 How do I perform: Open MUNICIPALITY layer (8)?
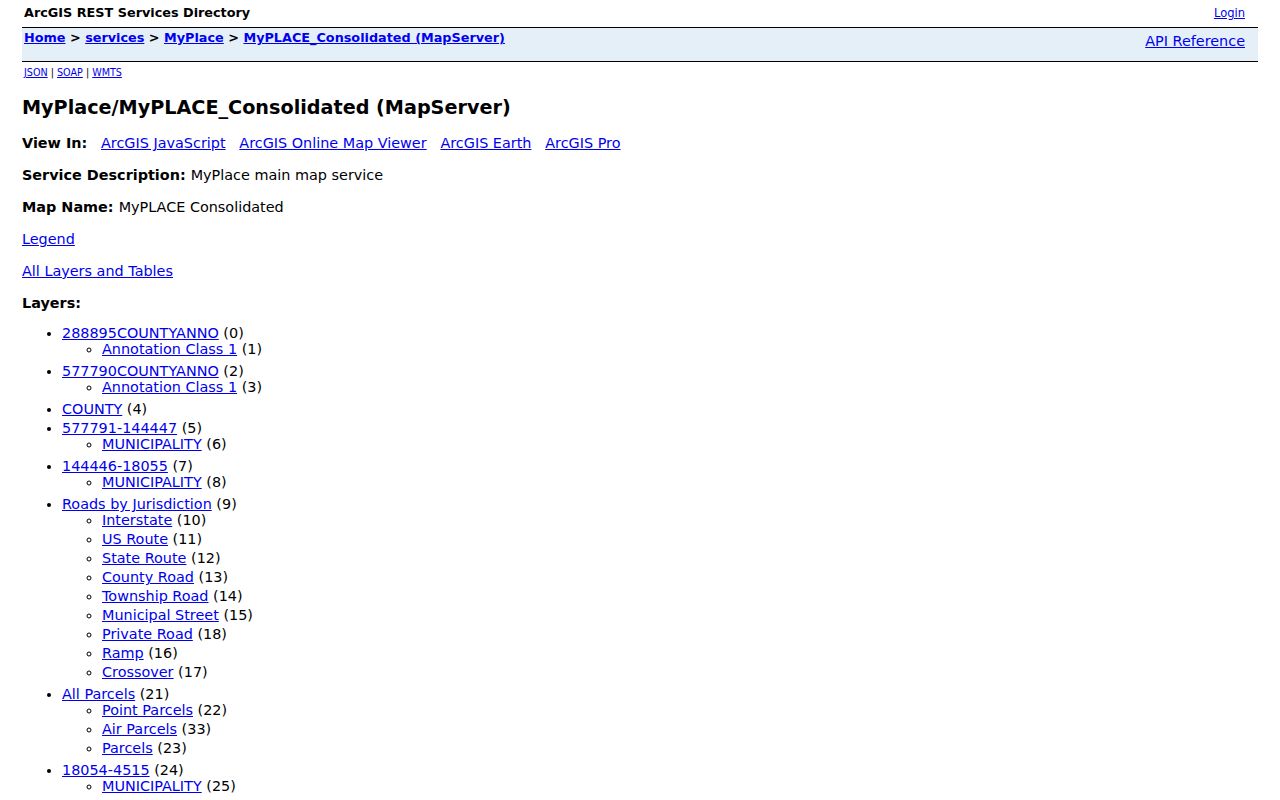[x=152, y=482]
